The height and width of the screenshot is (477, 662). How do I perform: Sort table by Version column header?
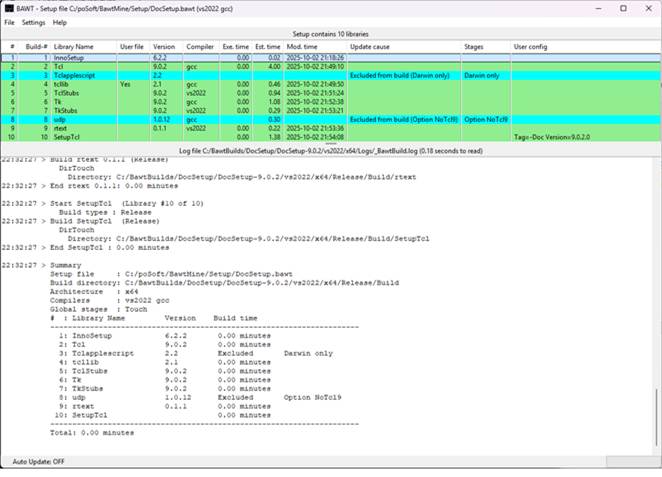(x=164, y=47)
